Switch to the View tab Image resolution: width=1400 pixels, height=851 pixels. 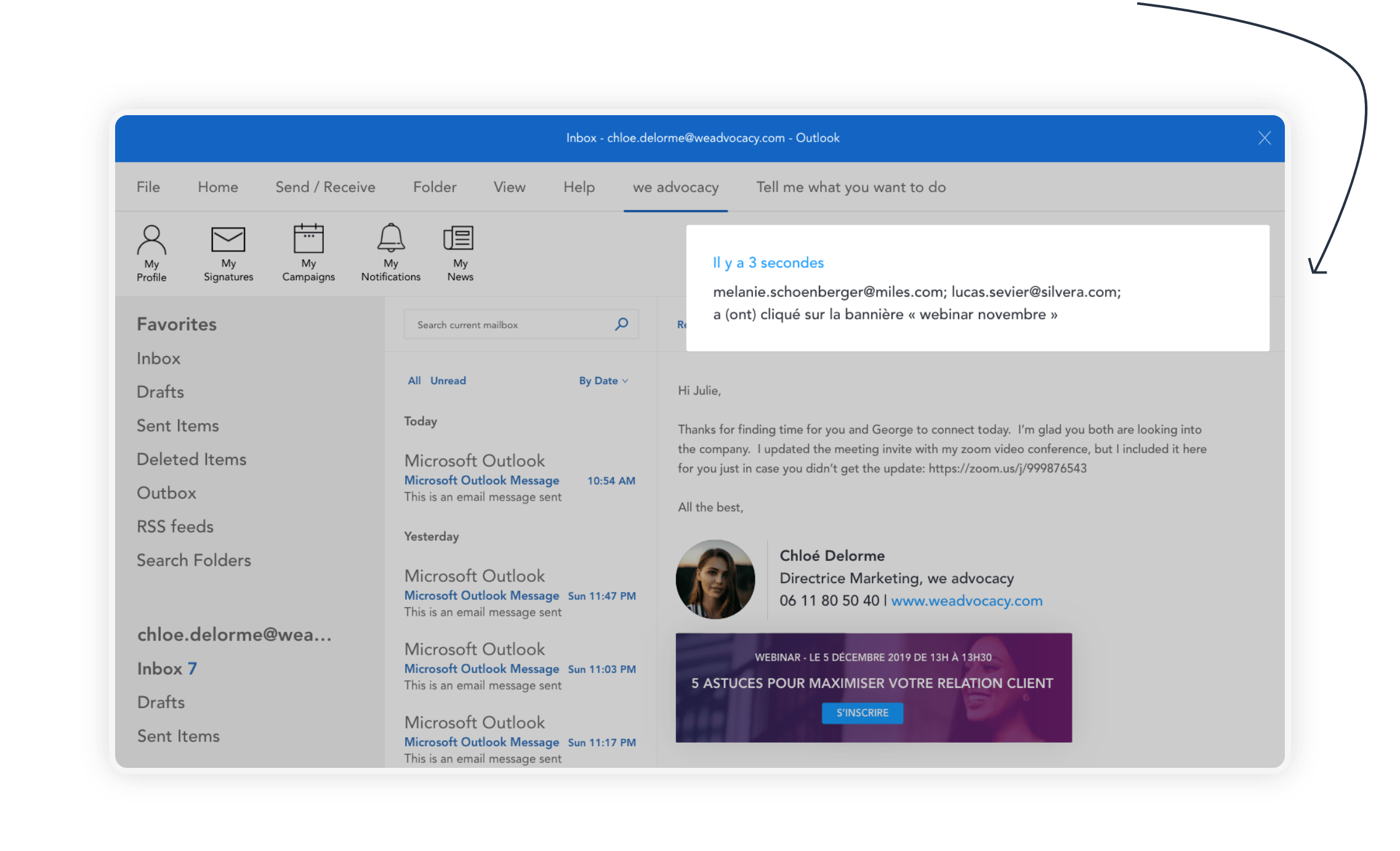[x=510, y=187]
